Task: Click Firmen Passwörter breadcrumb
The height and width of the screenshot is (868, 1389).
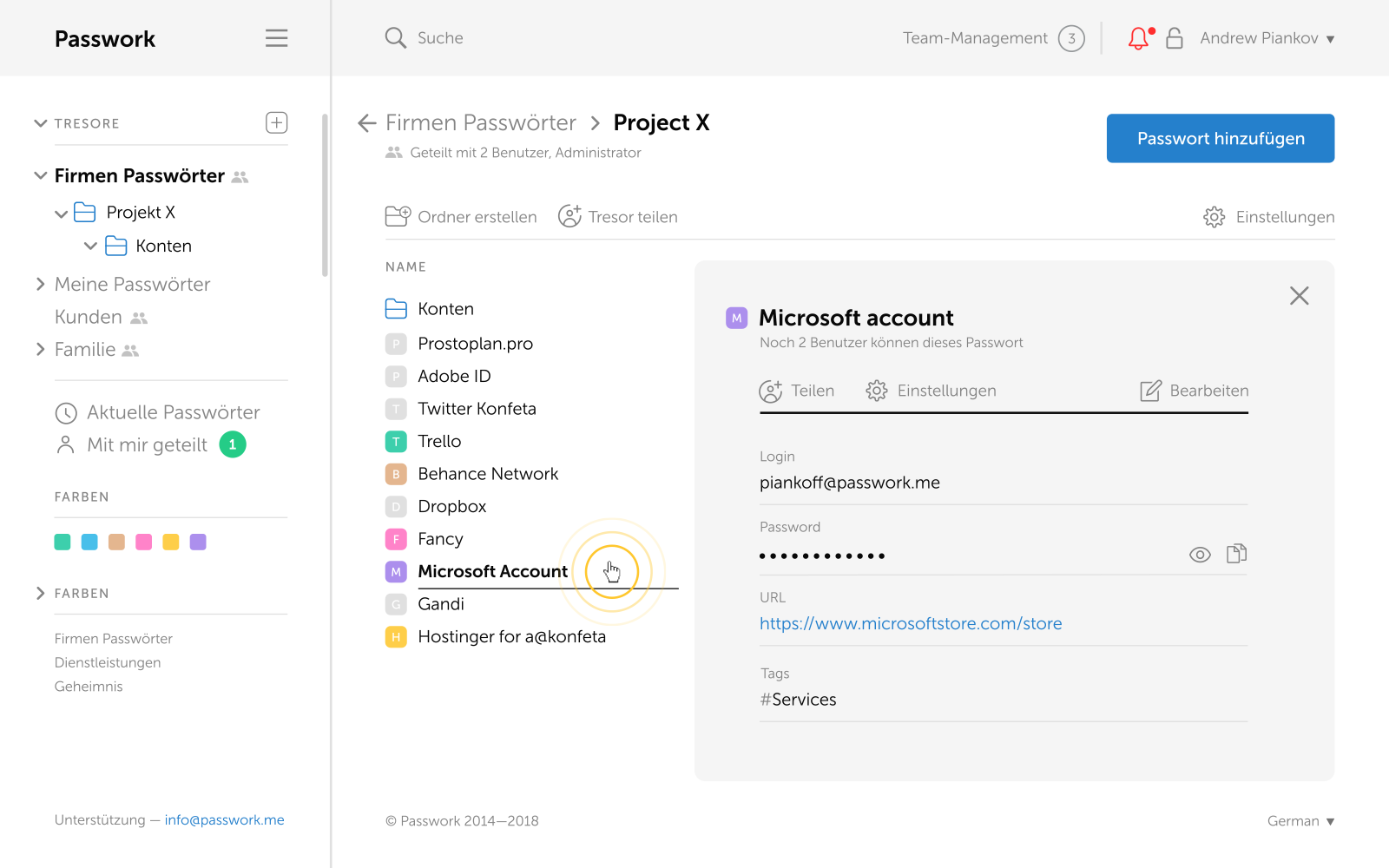Action: click(481, 123)
